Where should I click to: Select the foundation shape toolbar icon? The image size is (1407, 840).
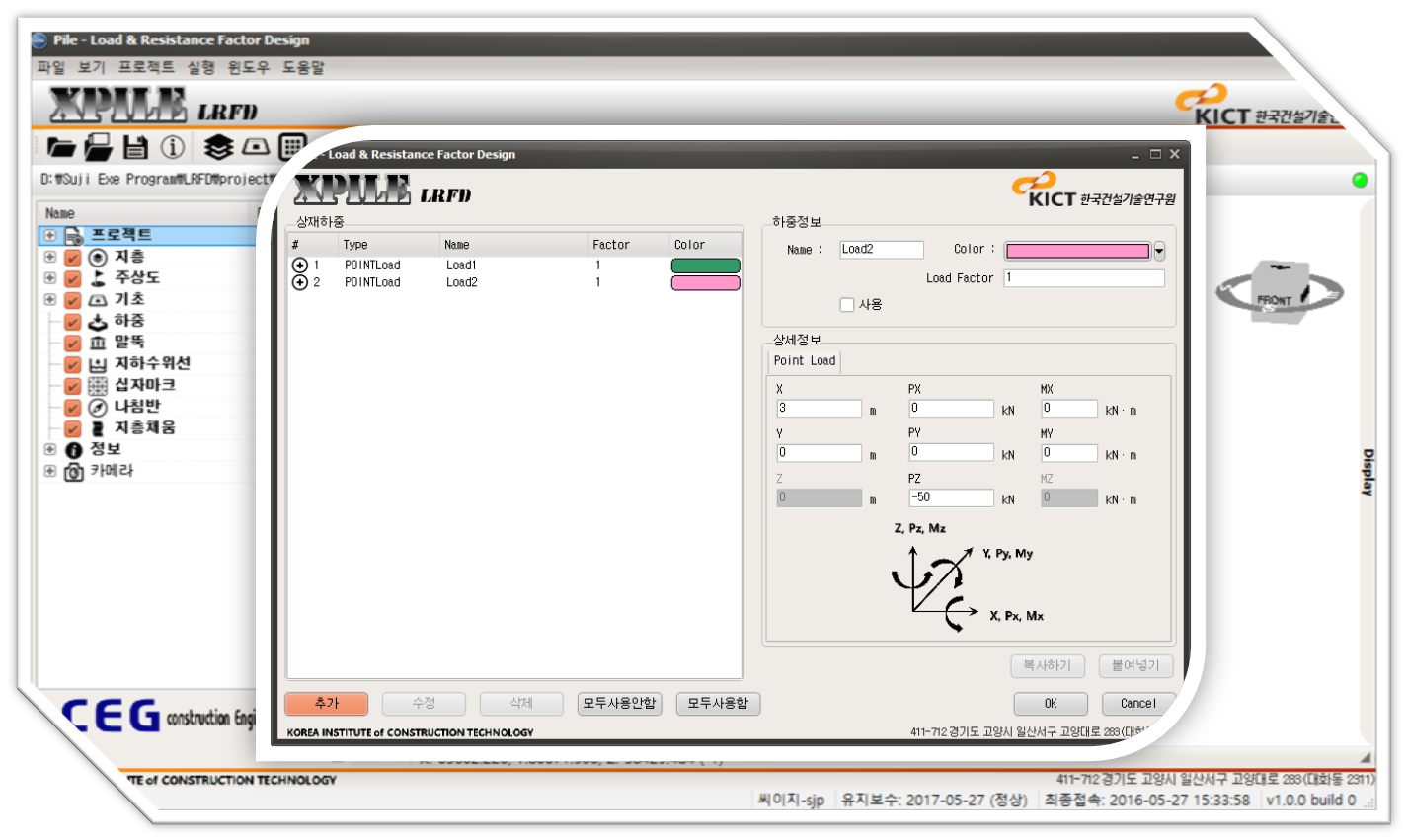coord(256,147)
